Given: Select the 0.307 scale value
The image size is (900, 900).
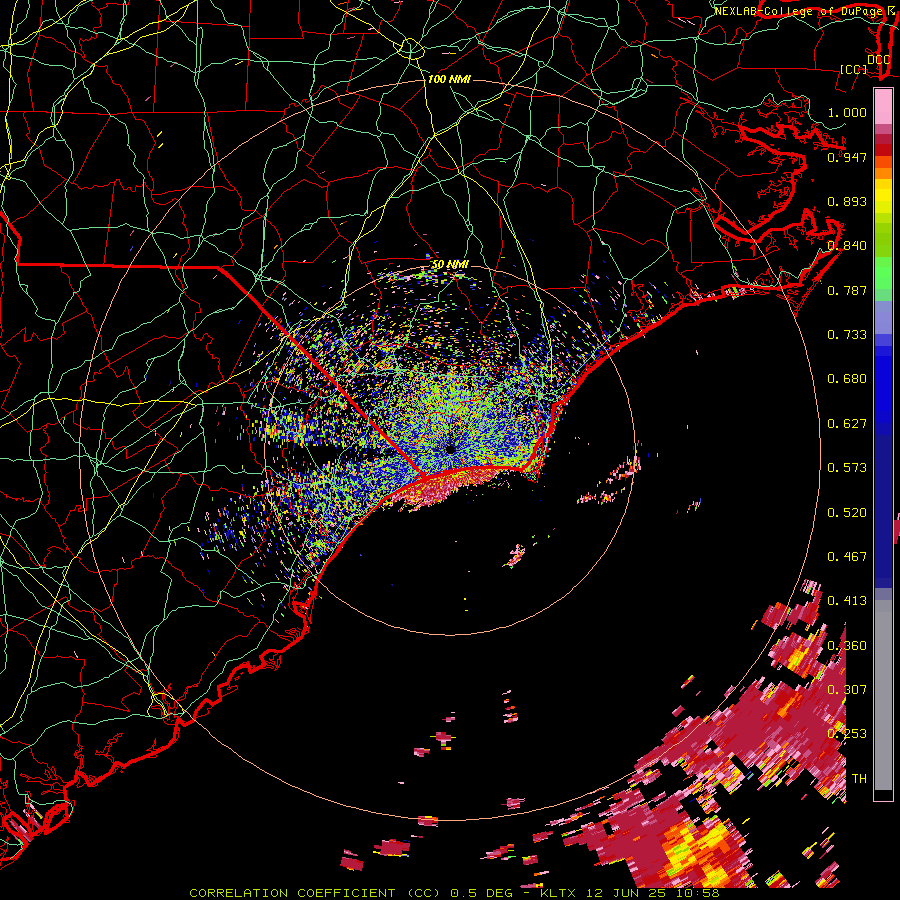Looking at the screenshot, I should coord(847,689).
